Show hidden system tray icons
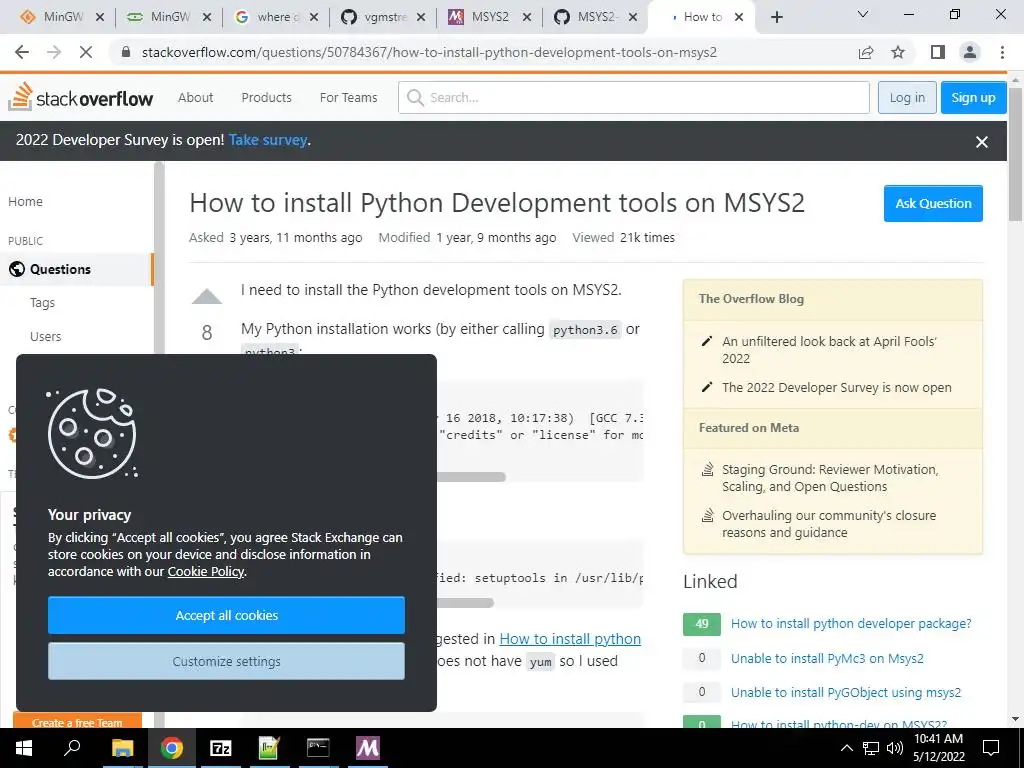This screenshot has height=768, width=1024. 846,748
